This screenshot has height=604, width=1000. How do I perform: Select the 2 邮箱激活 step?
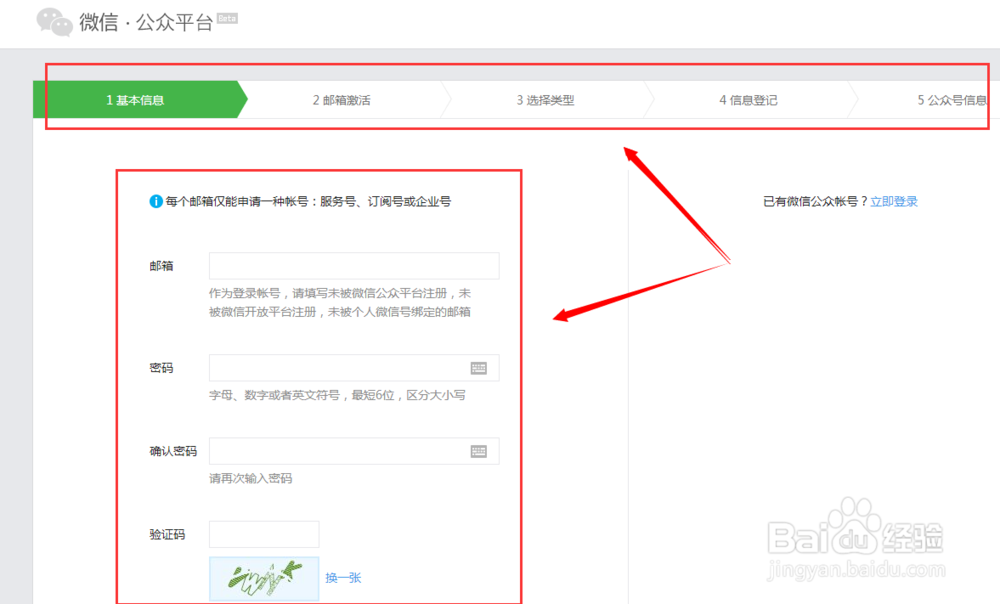tap(342, 100)
